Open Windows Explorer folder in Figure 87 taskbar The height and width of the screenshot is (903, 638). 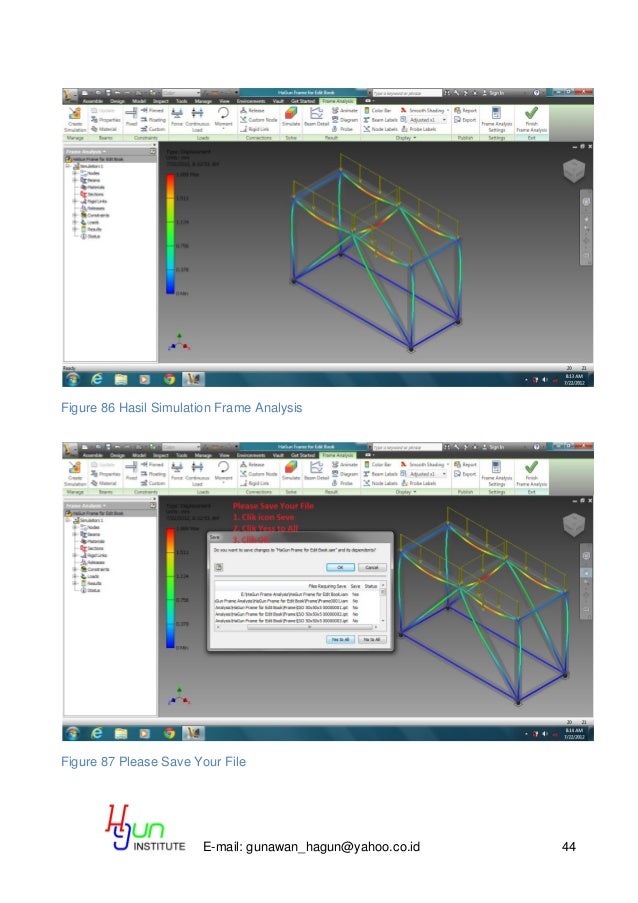coord(121,733)
